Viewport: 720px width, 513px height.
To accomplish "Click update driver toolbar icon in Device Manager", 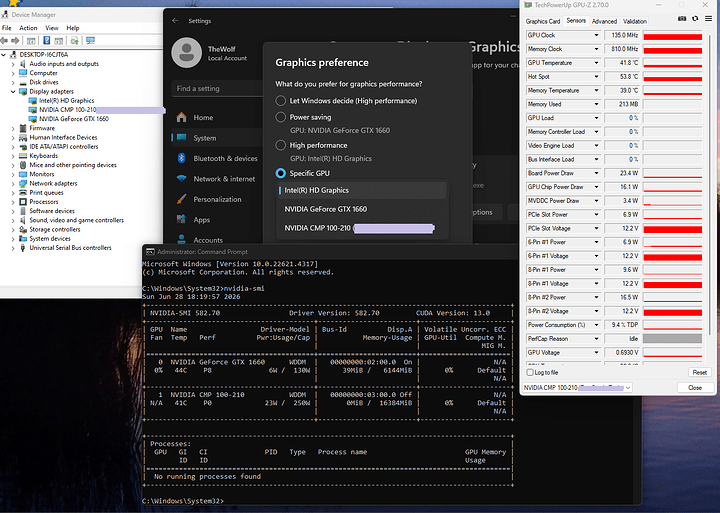I will pos(74,41).
